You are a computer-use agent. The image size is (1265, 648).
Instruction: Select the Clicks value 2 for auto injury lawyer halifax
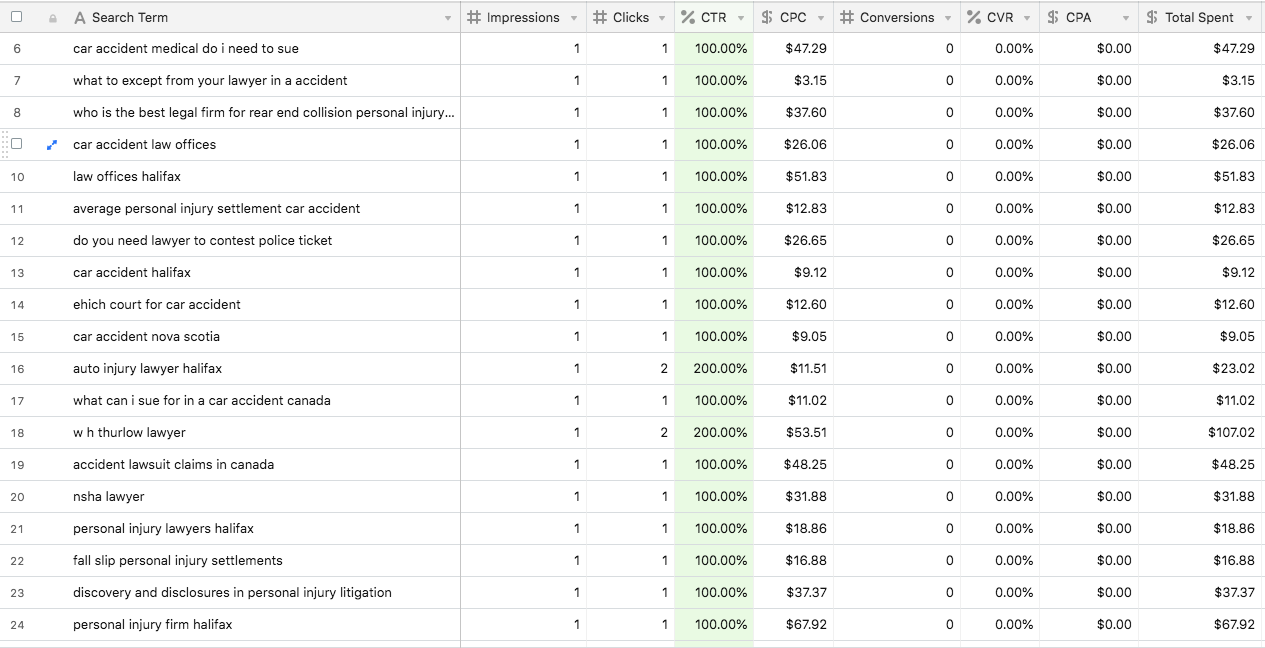coord(631,368)
